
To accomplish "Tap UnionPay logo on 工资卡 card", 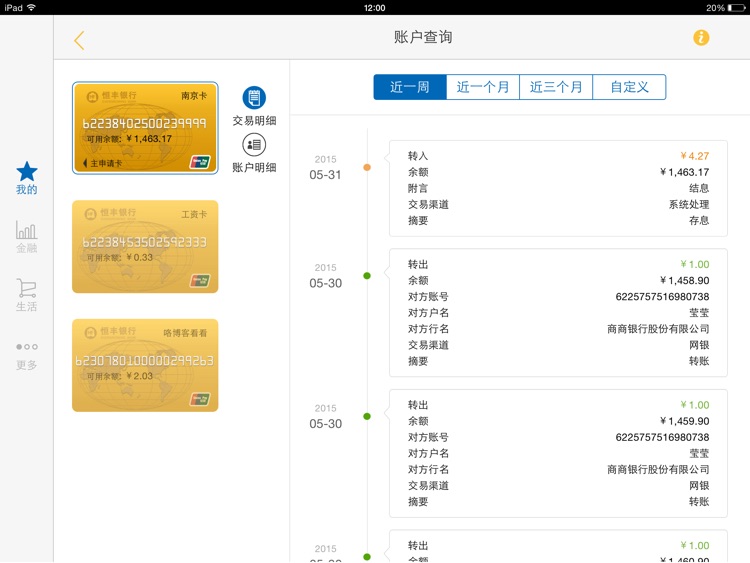I will point(200,280).
